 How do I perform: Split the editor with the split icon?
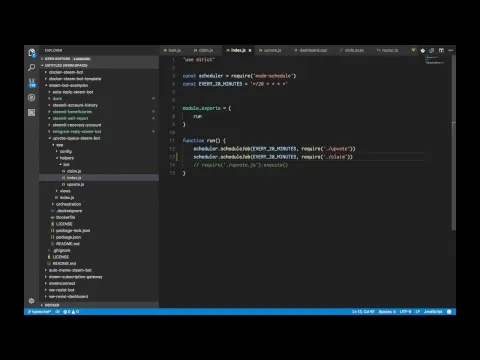(x=441, y=50)
